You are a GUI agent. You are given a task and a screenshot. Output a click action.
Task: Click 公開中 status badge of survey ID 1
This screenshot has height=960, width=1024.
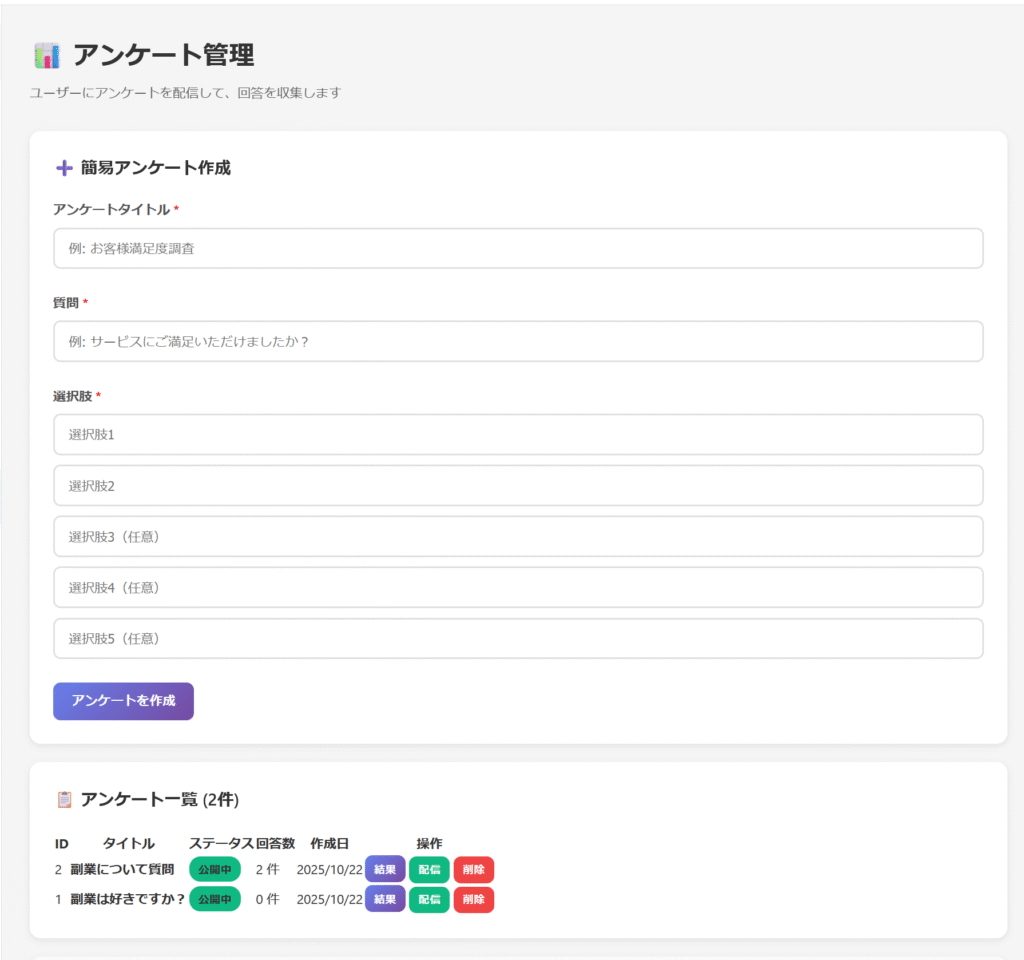click(x=215, y=900)
